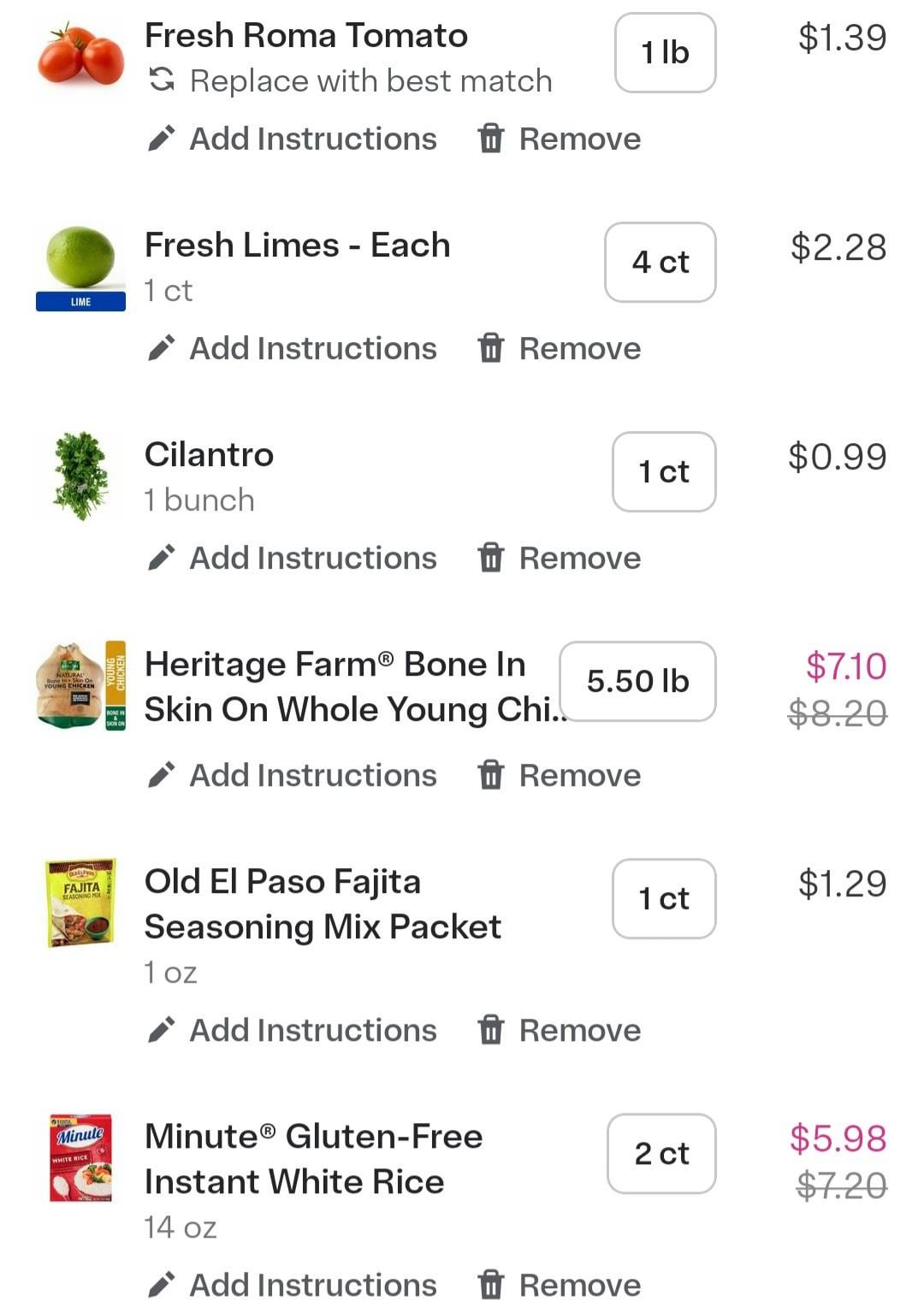Image resolution: width=924 pixels, height=1313 pixels.
Task: Open the 4 ct quantity selector for limes
Action: tap(660, 262)
